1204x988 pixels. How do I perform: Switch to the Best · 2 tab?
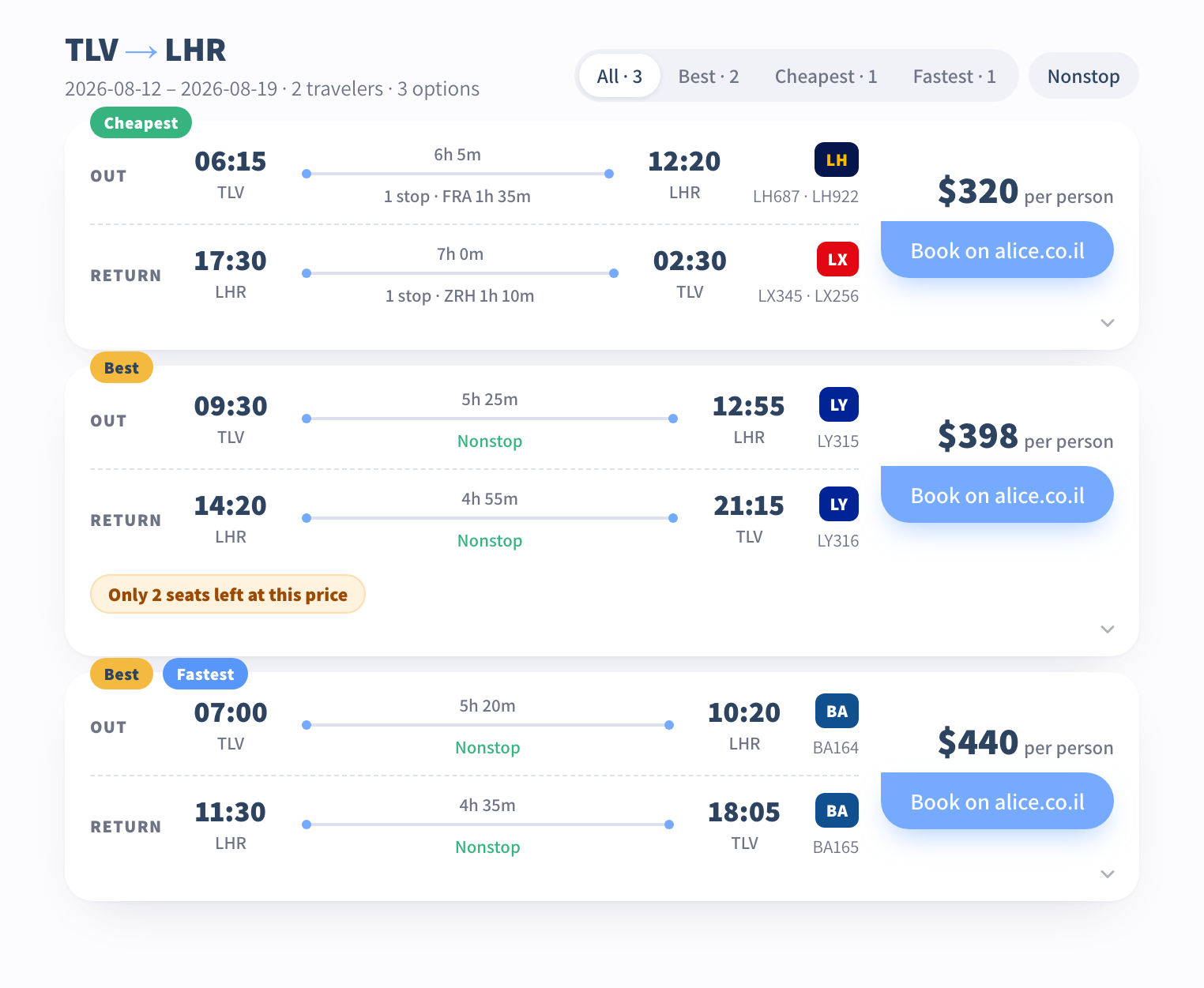click(709, 77)
